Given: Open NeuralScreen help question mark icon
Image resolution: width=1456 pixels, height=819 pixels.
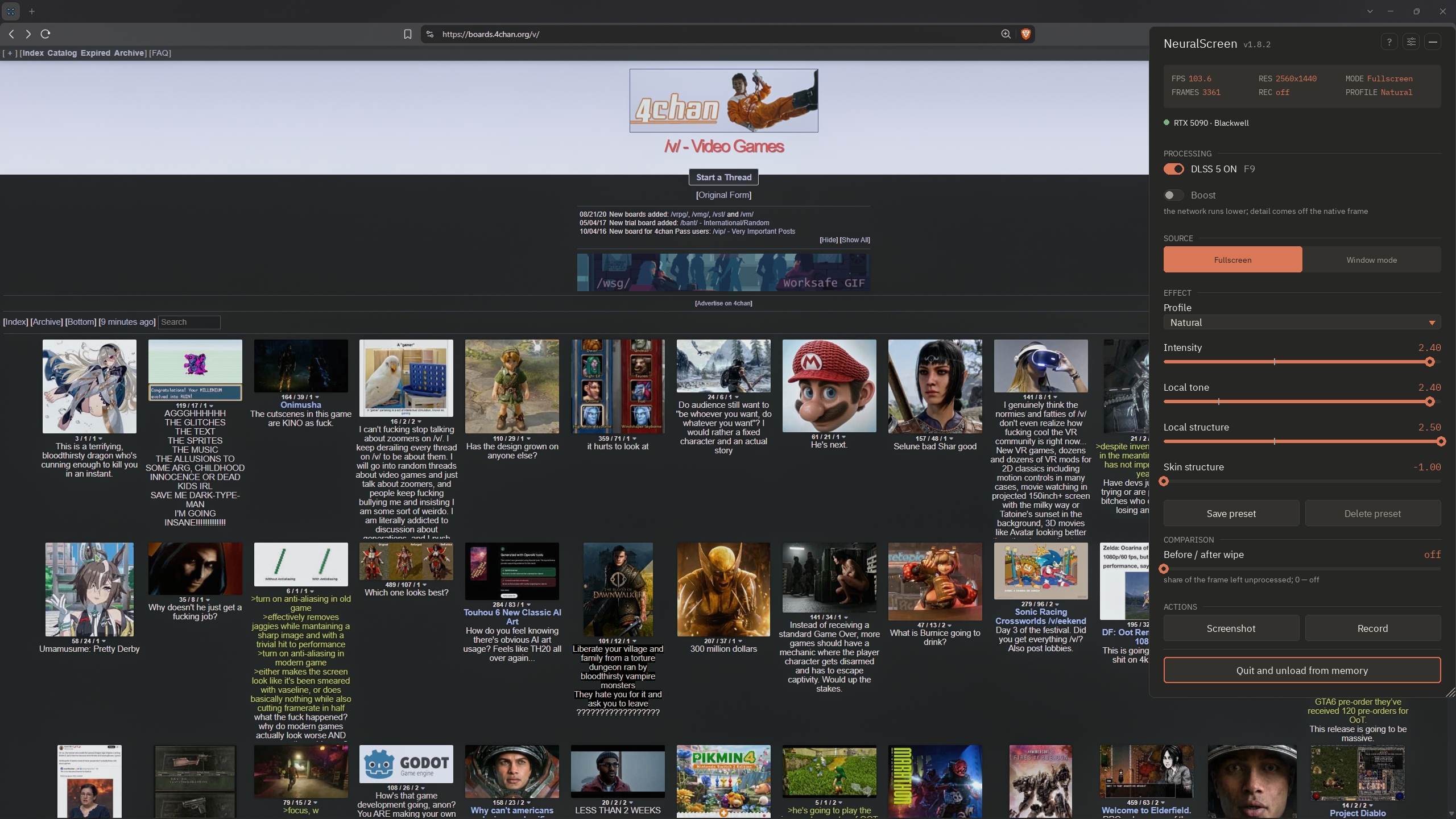Looking at the screenshot, I should click(x=1389, y=42).
